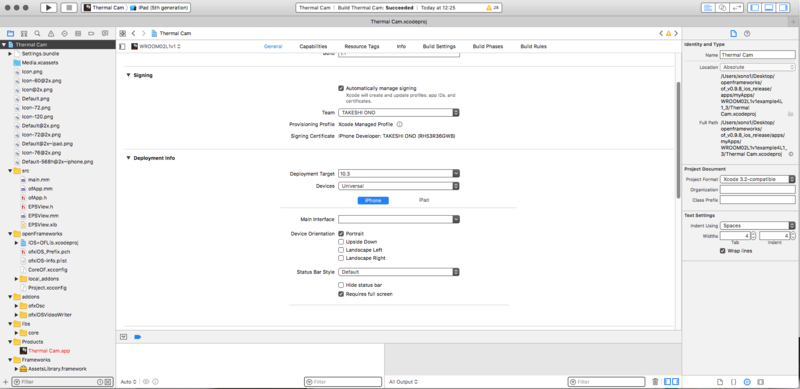Open the Status Bar Style dropdown
This screenshot has width=800, height=389.
[399, 272]
